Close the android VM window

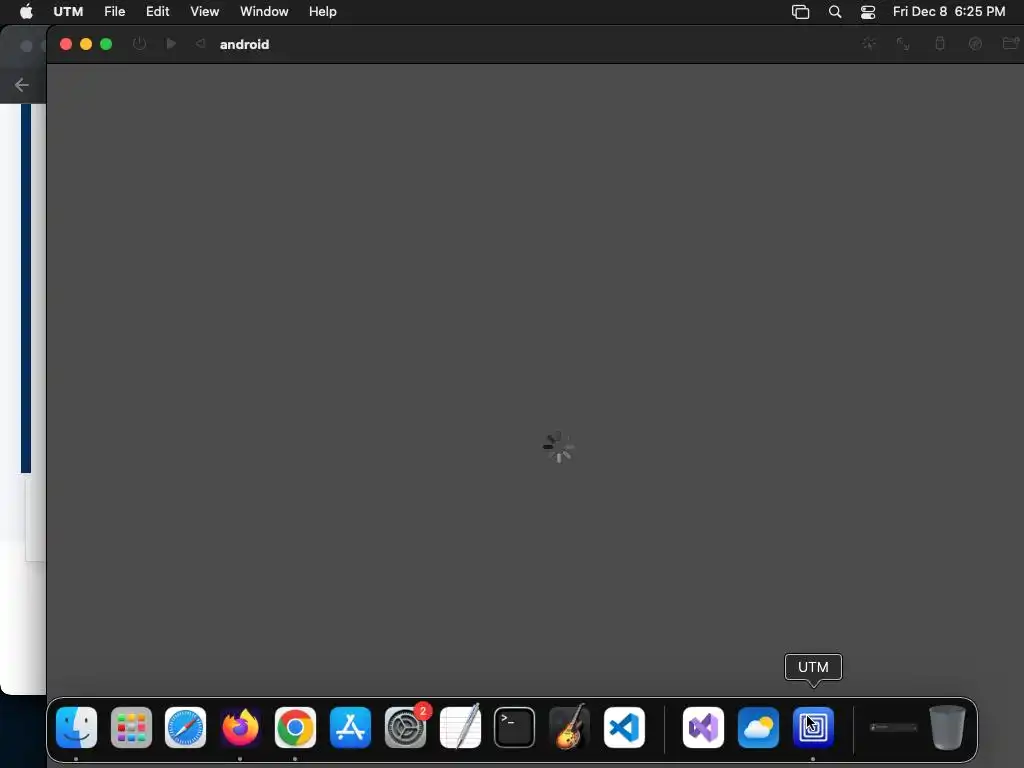(x=66, y=44)
